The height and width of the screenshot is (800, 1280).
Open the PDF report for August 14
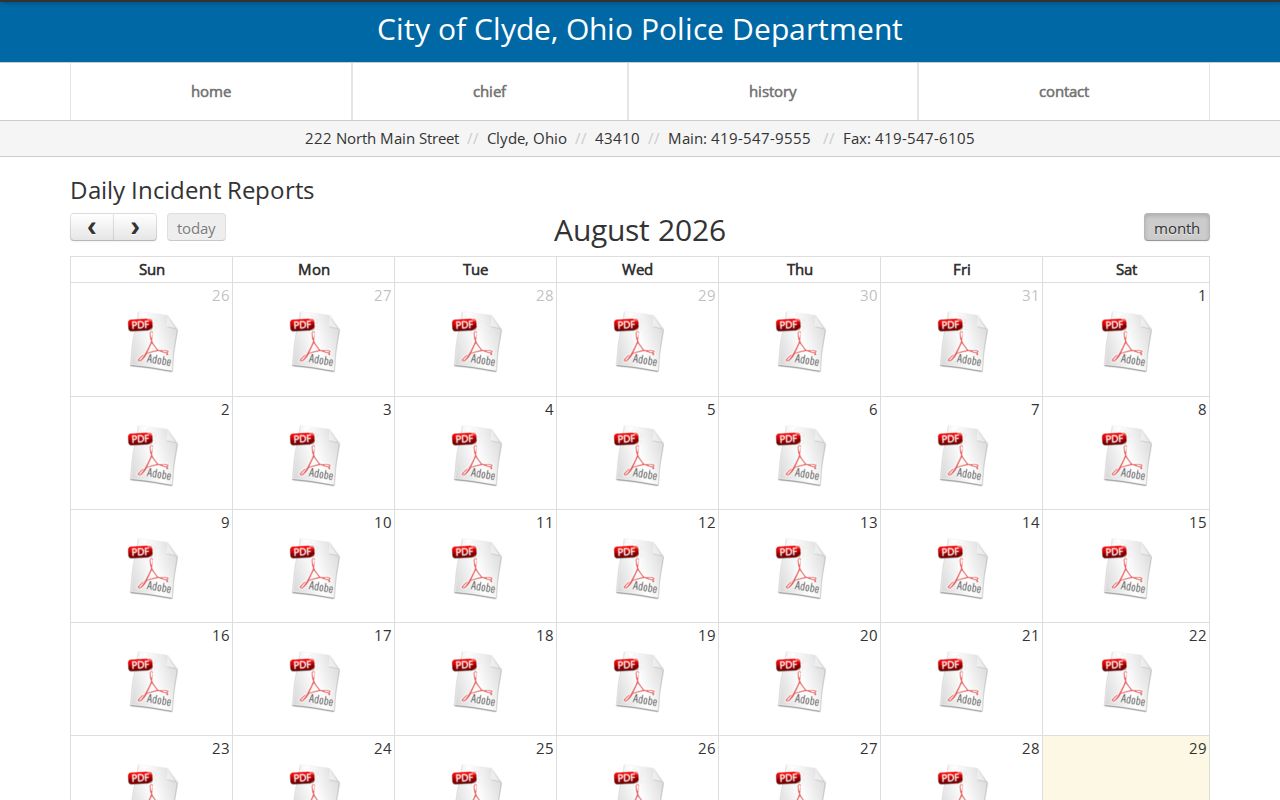coord(962,569)
